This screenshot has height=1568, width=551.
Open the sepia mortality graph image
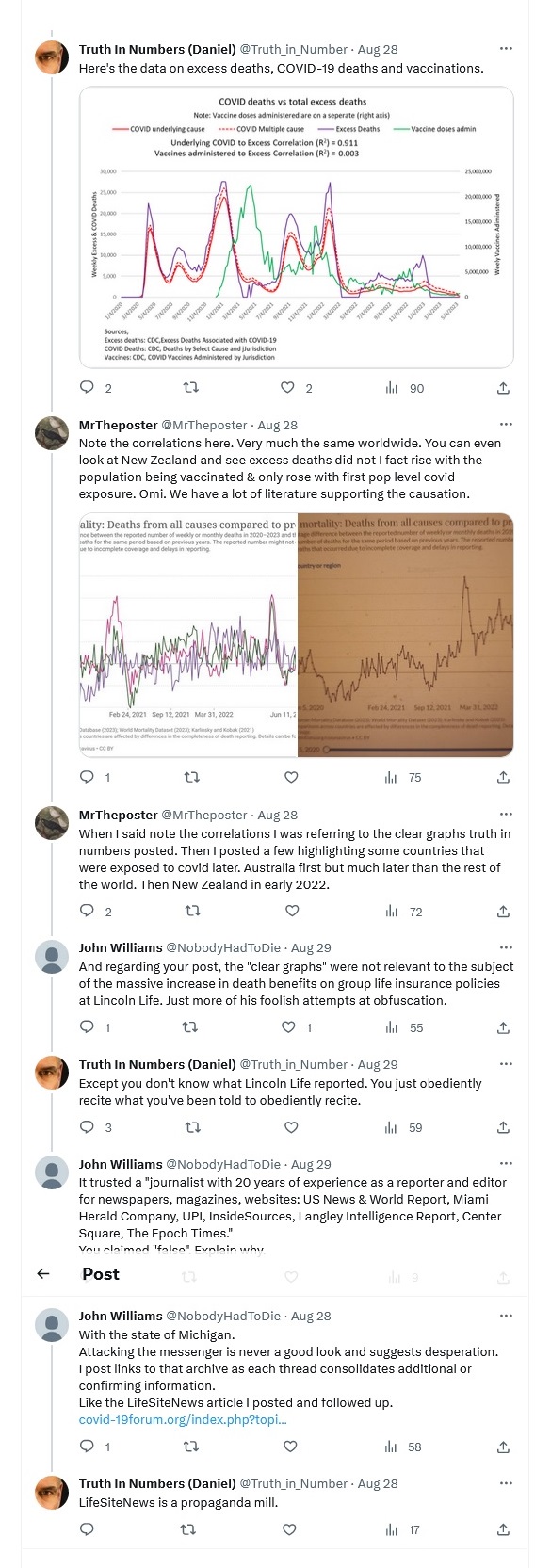[405, 634]
